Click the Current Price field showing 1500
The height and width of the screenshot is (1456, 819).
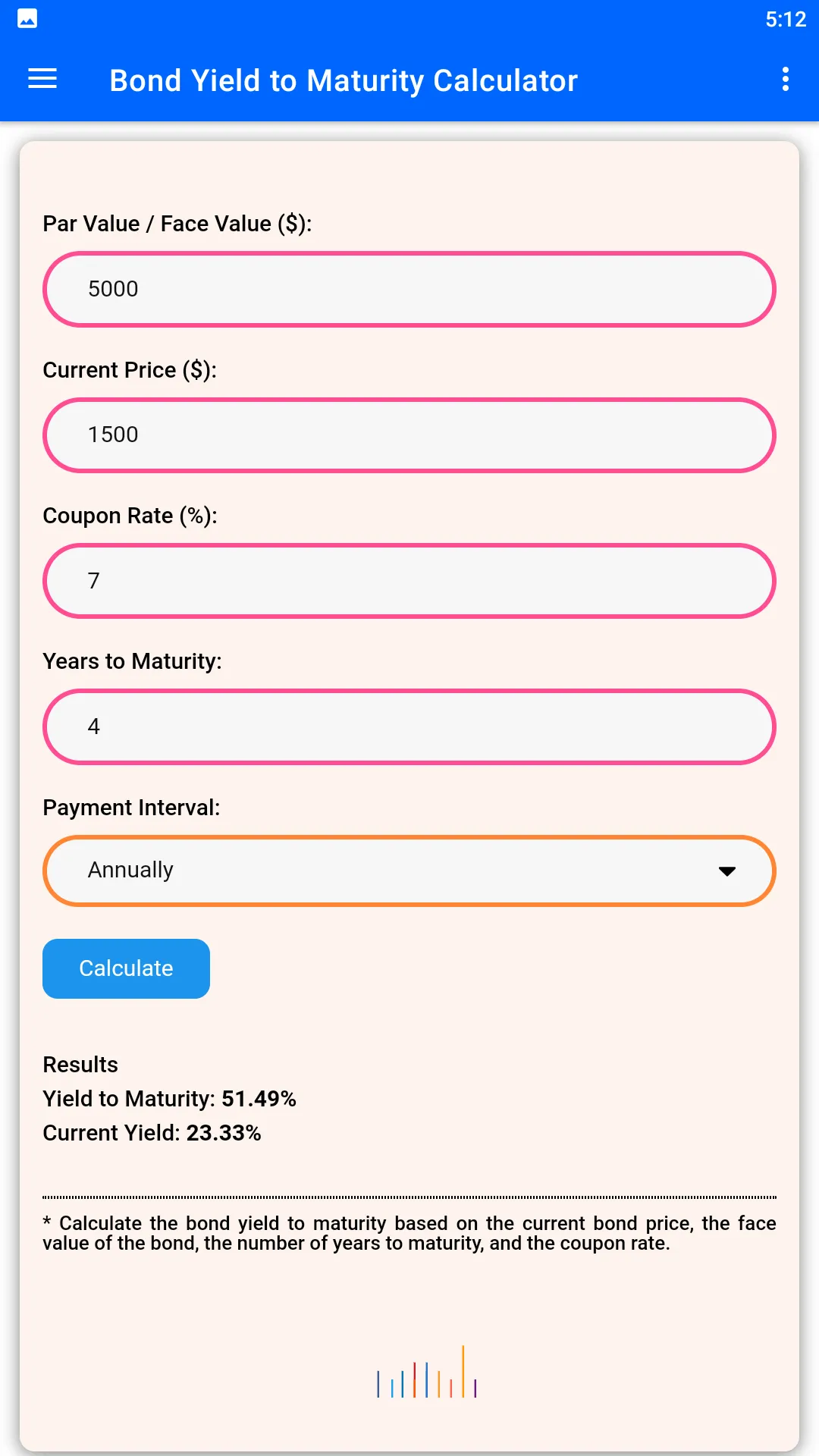[x=409, y=435]
